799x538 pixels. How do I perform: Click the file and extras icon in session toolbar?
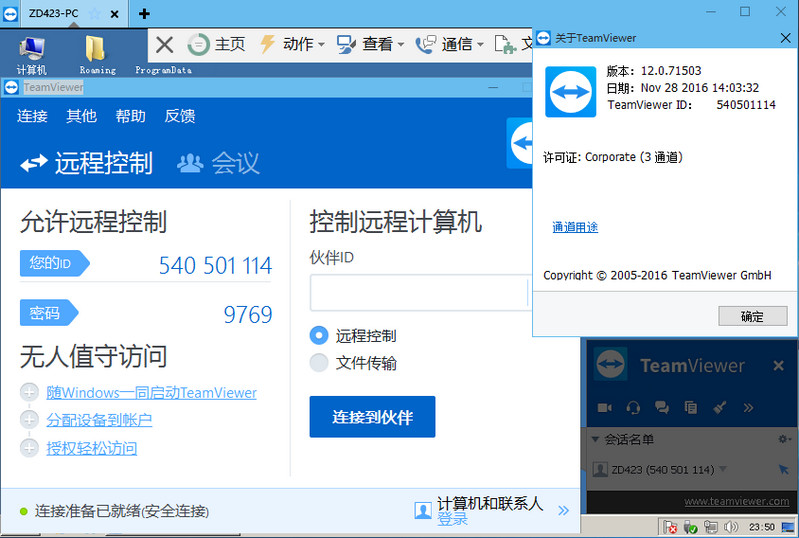[x=505, y=44]
